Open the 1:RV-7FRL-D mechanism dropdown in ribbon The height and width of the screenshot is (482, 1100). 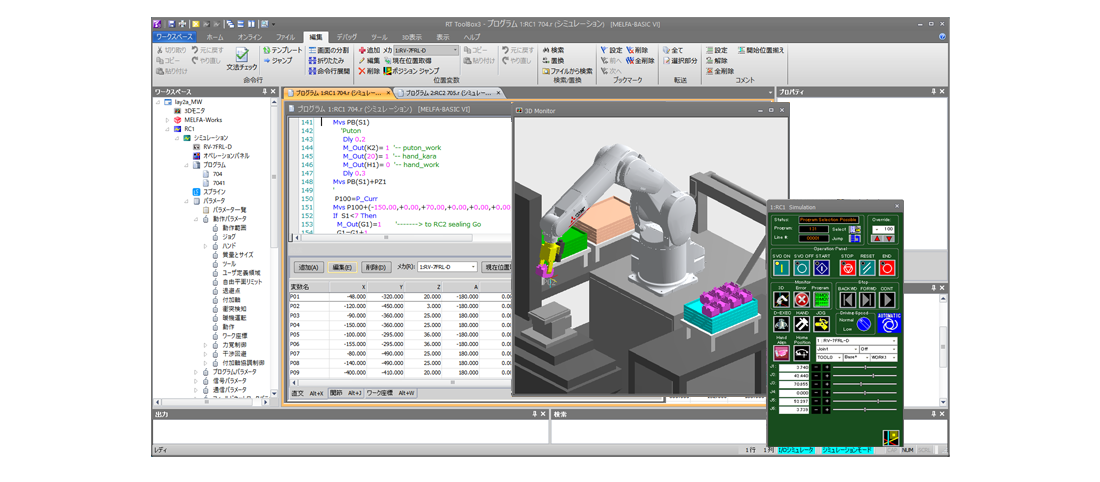(x=426, y=49)
